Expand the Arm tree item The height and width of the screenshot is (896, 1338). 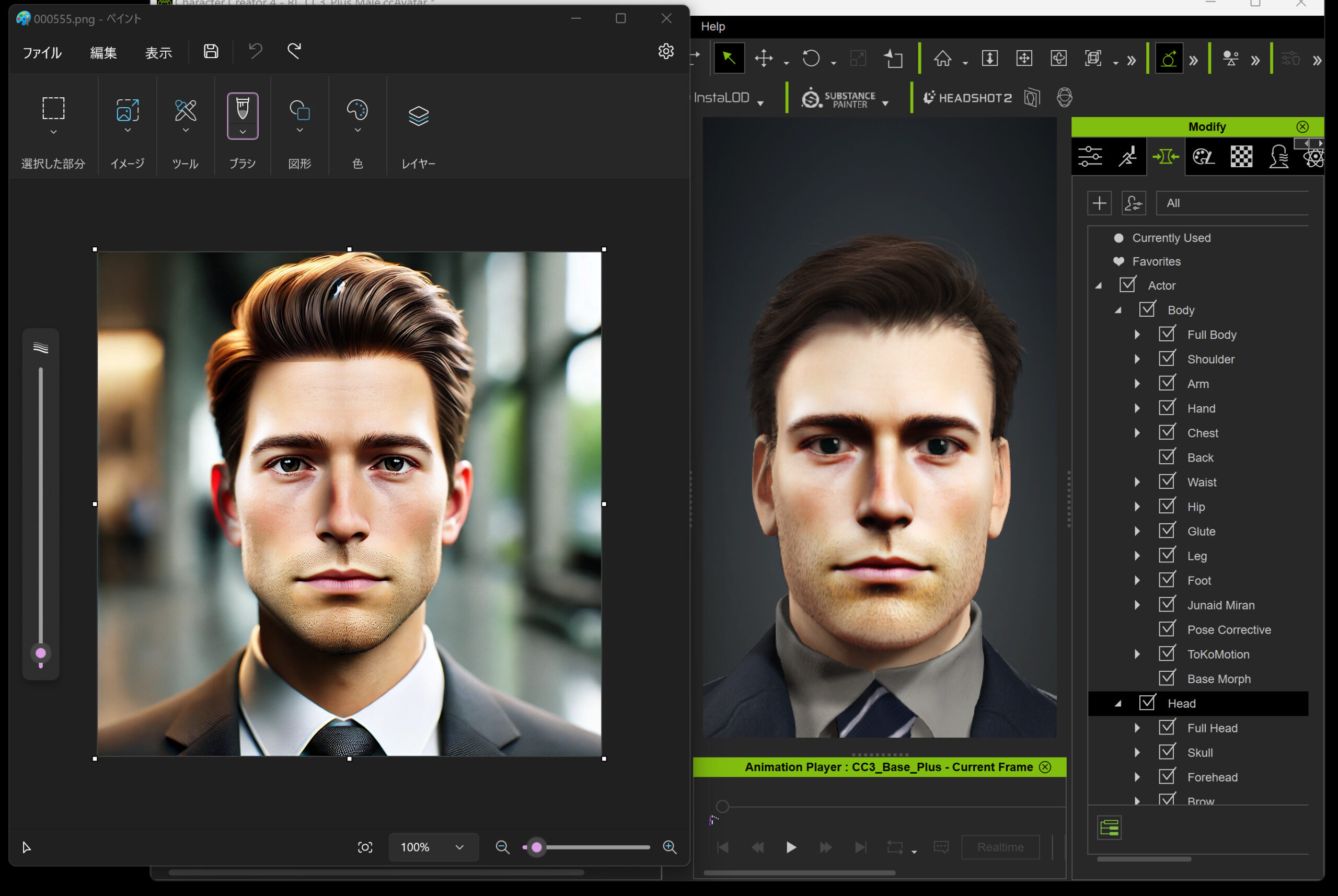[x=1137, y=383]
